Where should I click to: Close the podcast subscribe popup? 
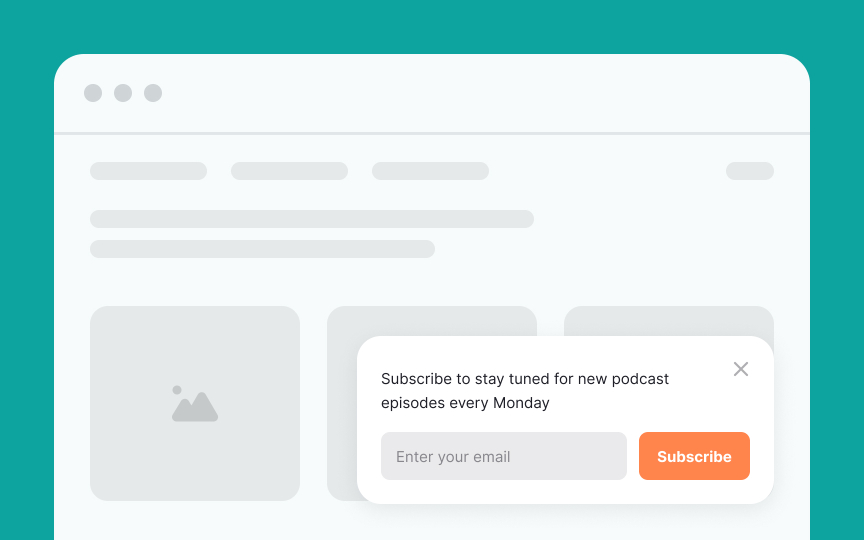click(x=741, y=369)
